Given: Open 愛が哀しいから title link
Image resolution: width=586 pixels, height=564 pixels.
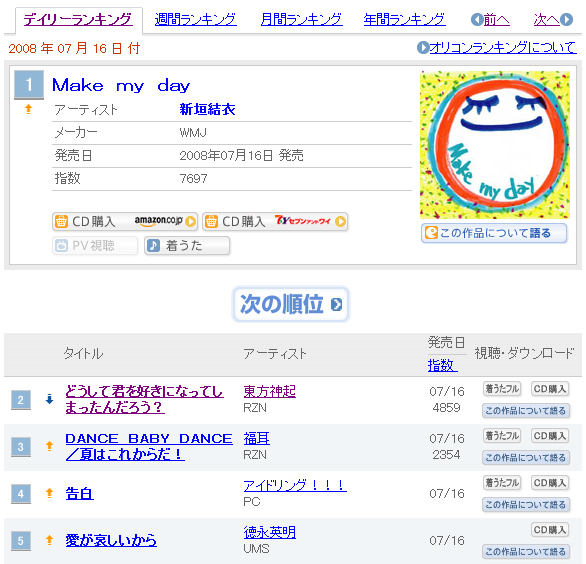Looking at the screenshot, I should pos(111,540).
